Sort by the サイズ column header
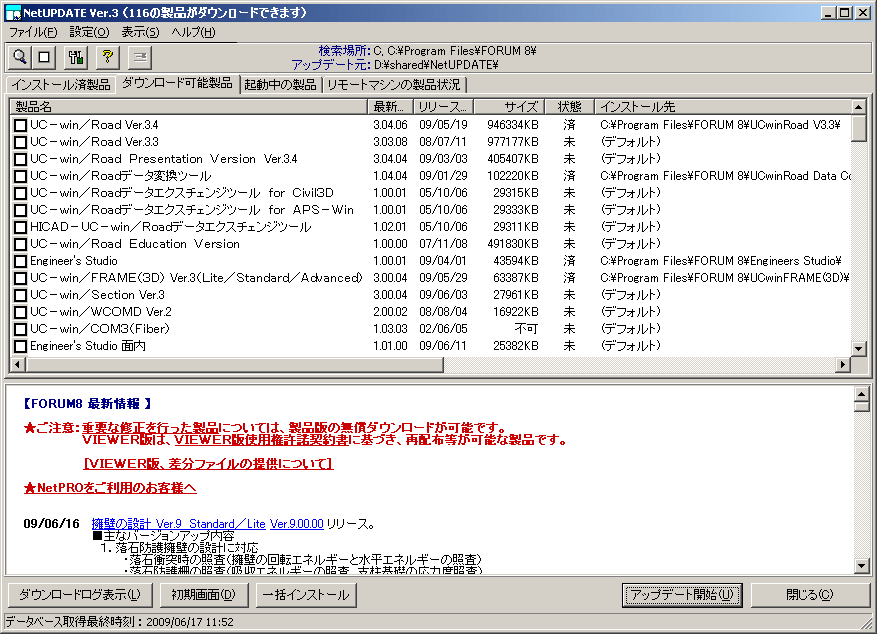The image size is (877, 634). (508, 107)
